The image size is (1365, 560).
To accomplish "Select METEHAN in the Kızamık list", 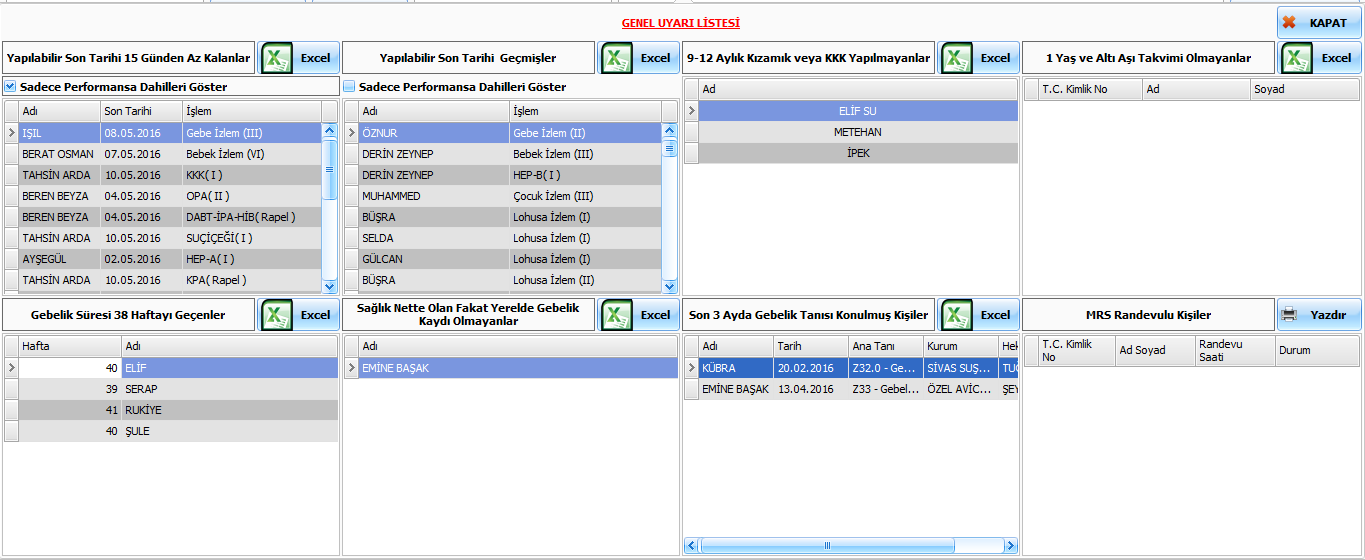I will [857, 132].
